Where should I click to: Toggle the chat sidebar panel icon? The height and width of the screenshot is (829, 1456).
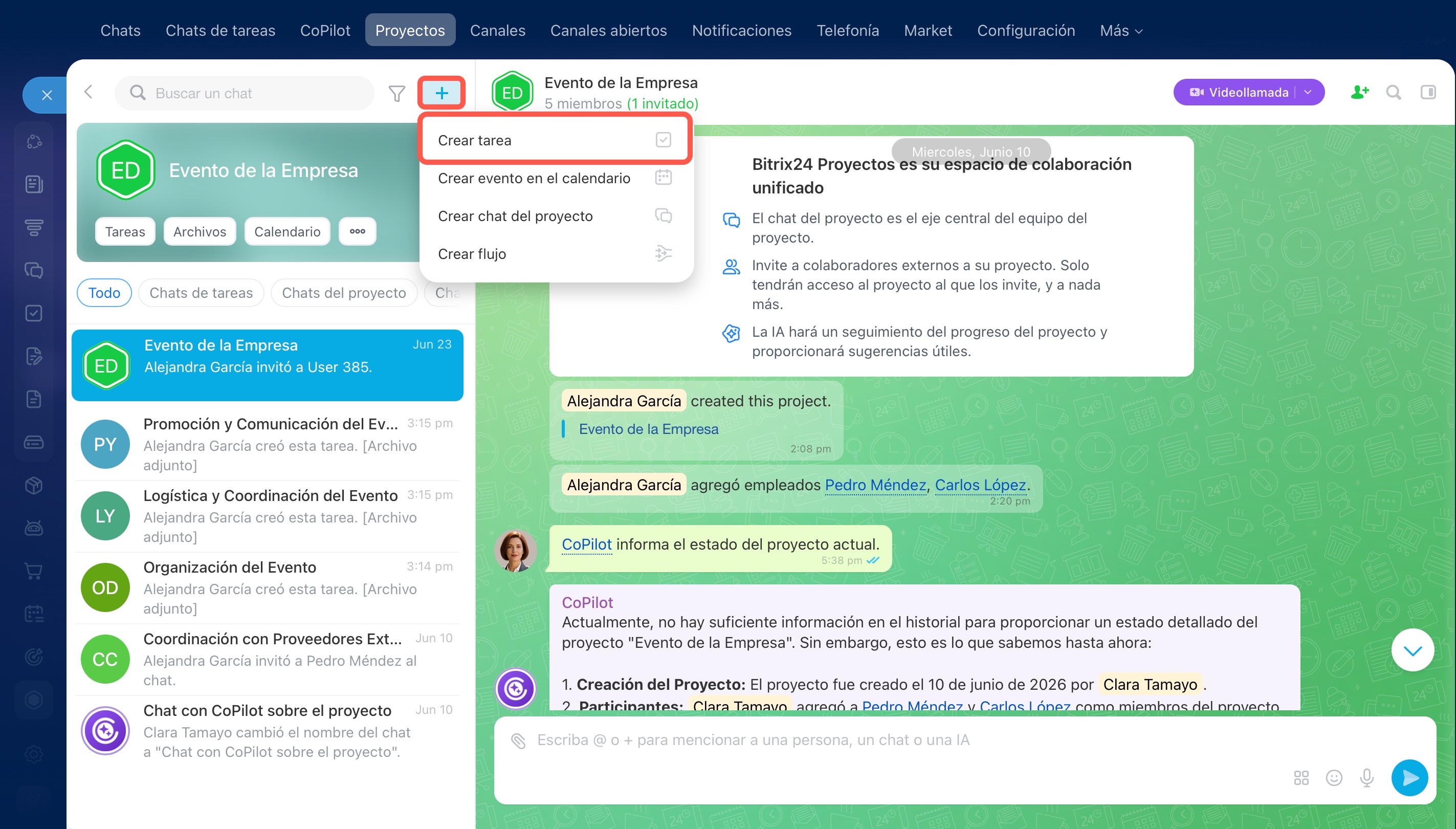[x=1428, y=92]
